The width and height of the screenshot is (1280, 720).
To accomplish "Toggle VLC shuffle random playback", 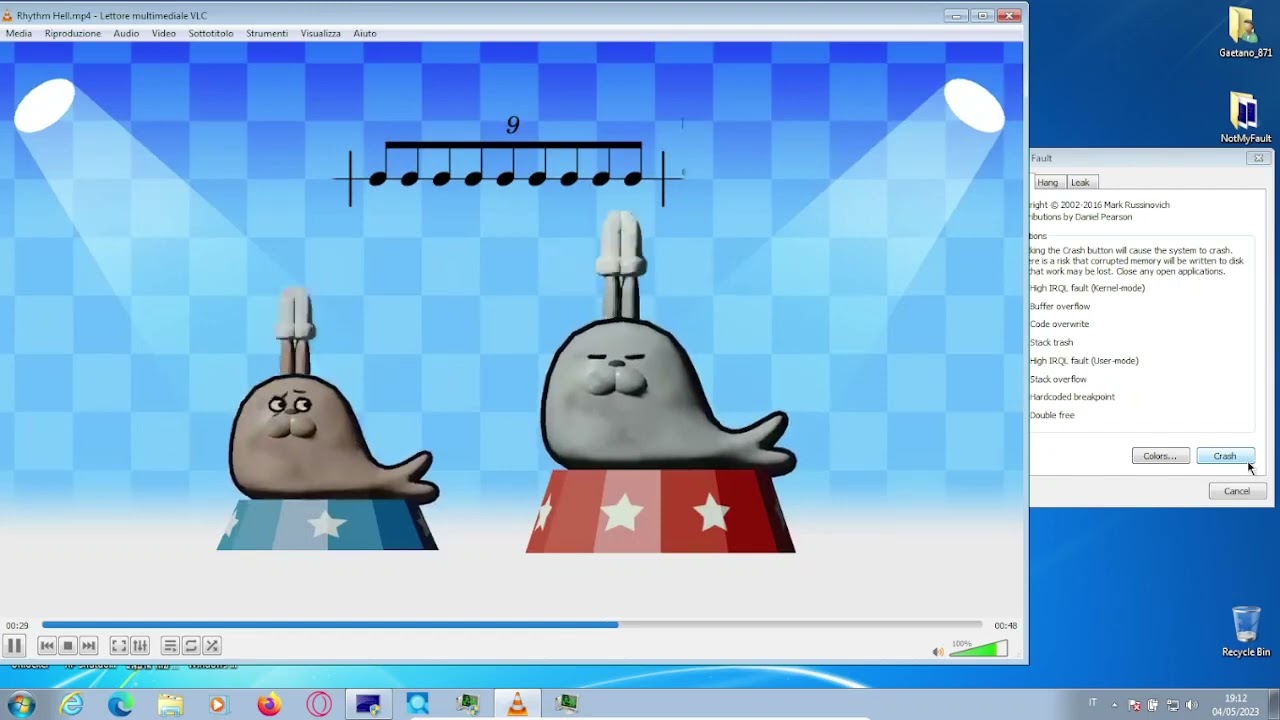I will (x=212, y=646).
